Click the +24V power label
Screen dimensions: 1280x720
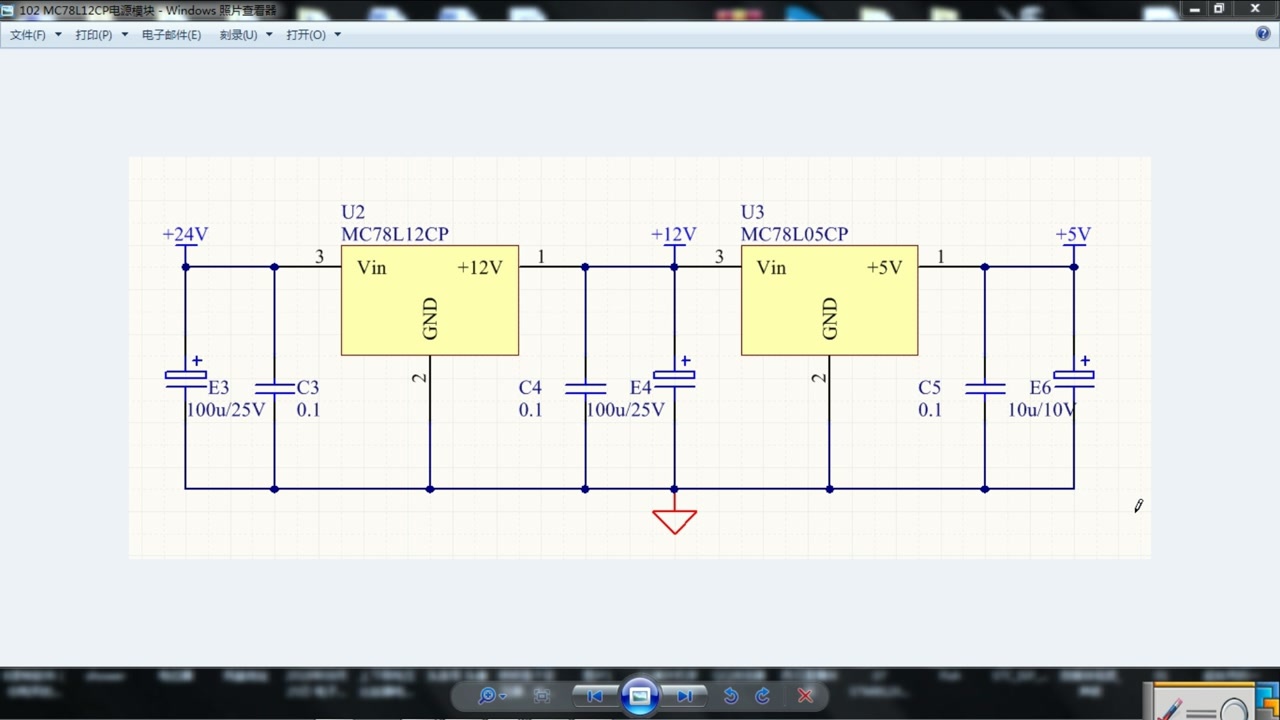tap(185, 235)
